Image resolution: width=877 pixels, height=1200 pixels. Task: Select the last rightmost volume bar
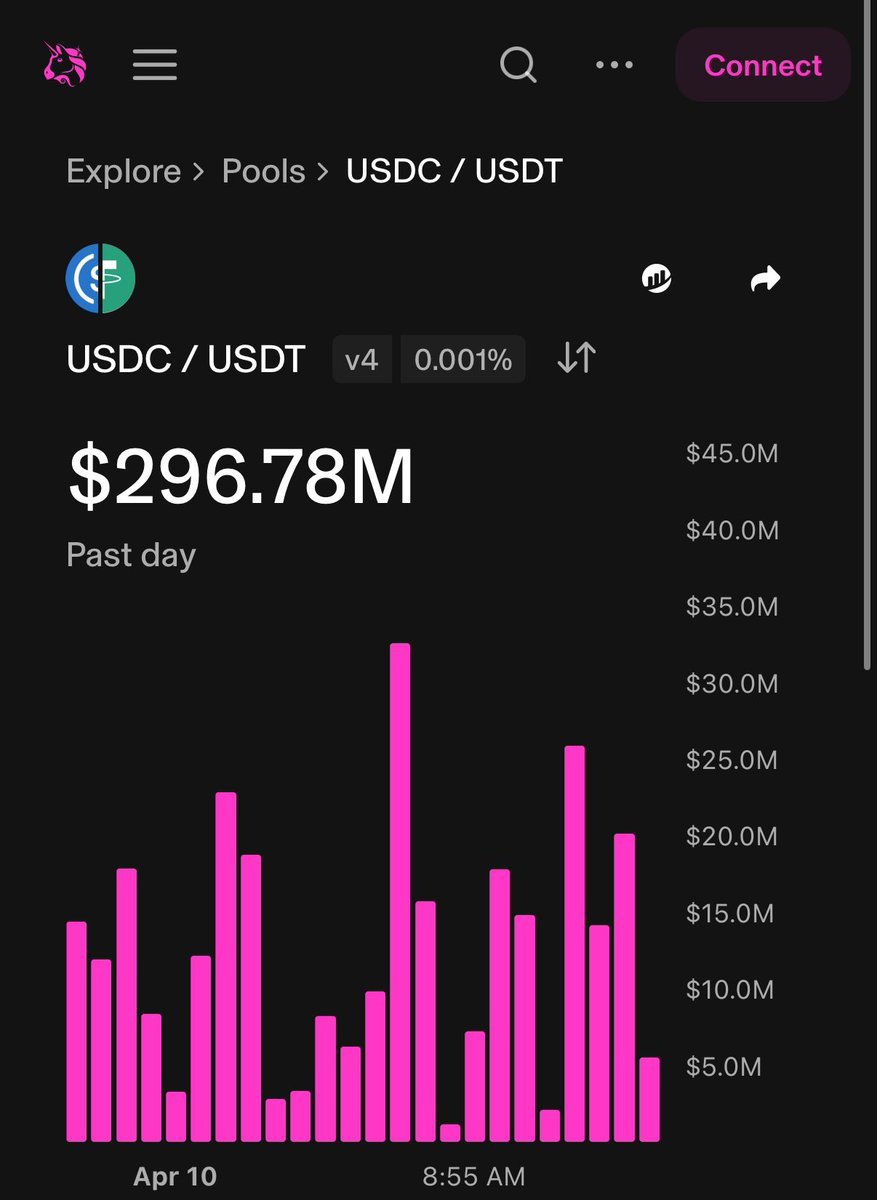pyautogui.click(x=649, y=1099)
